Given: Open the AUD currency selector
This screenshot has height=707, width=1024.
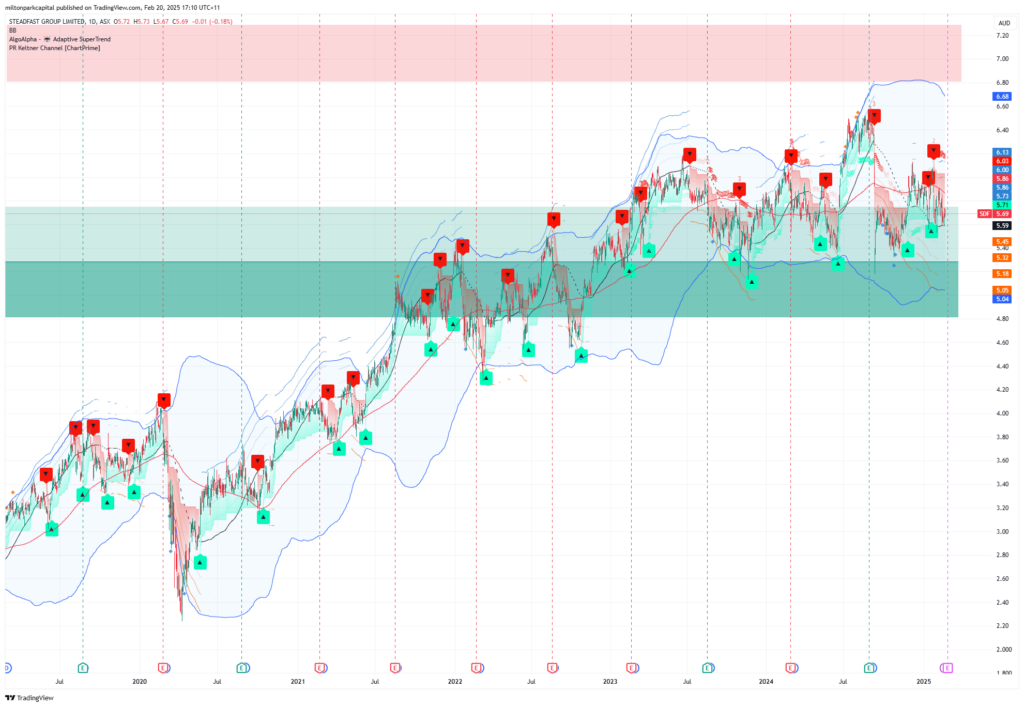Looking at the screenshot, I should coord(1004,23).
